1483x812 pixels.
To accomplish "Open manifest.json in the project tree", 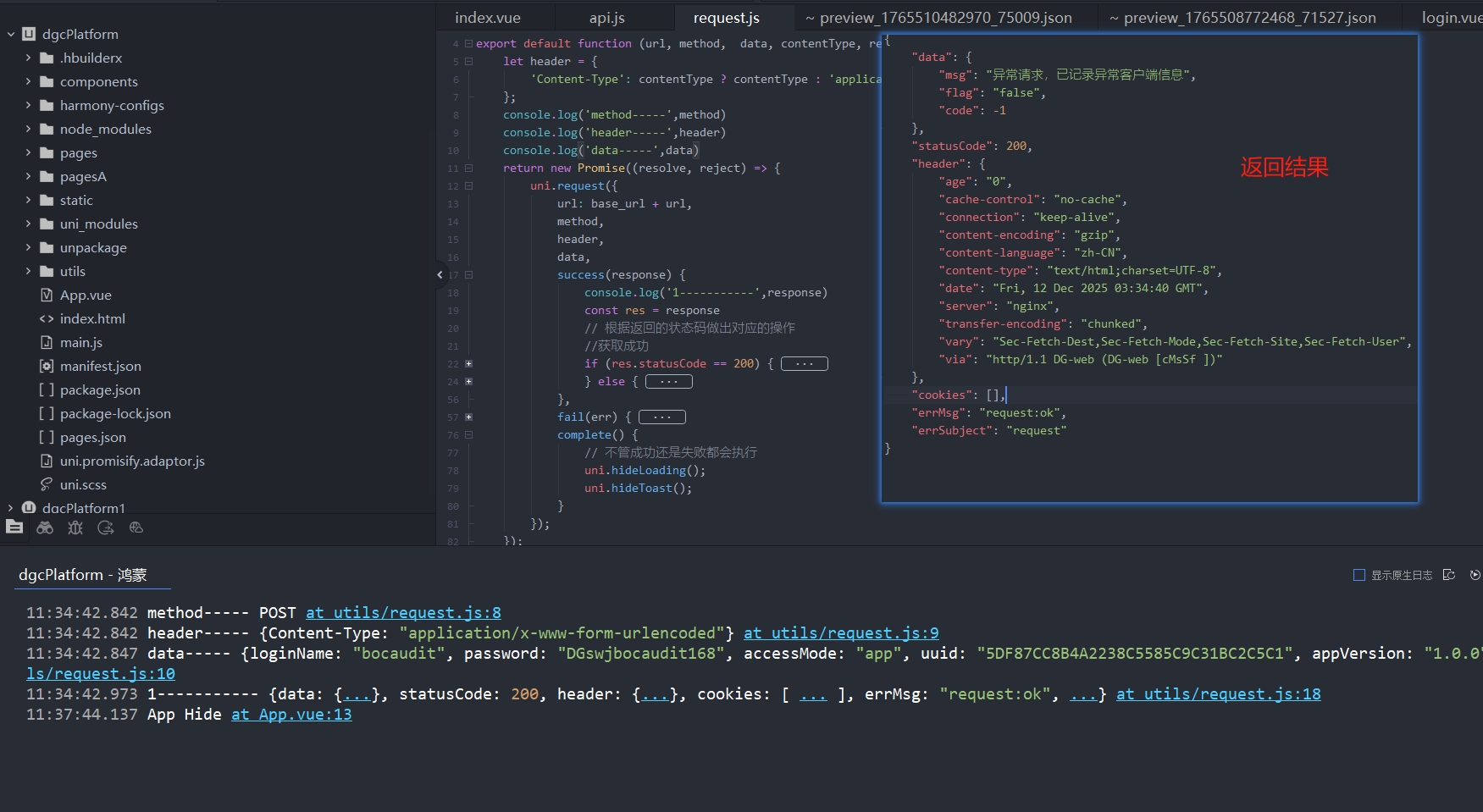I will pos(100,366).
